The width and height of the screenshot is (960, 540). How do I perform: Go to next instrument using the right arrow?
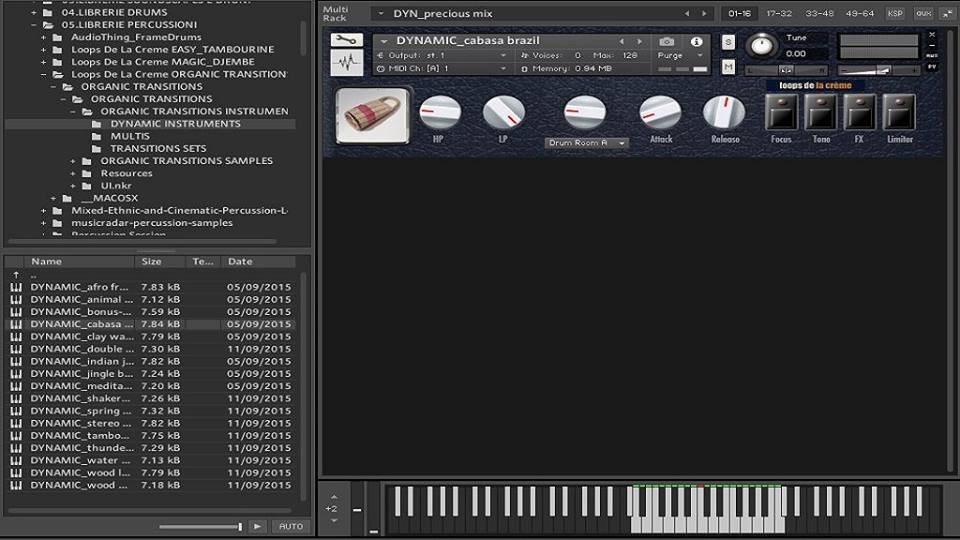point(638,41)
